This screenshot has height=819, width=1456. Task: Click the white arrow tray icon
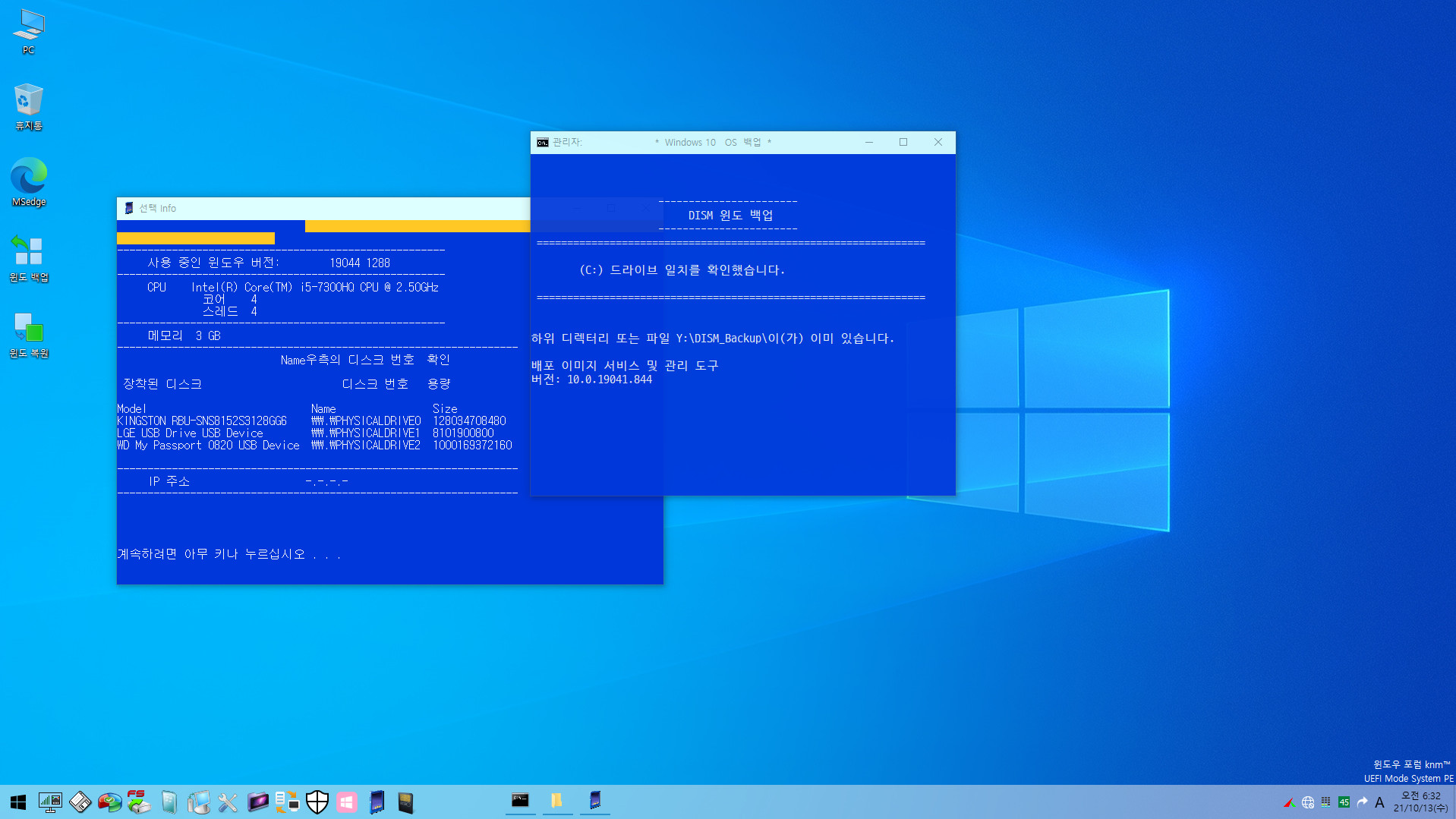(1362, 802)
